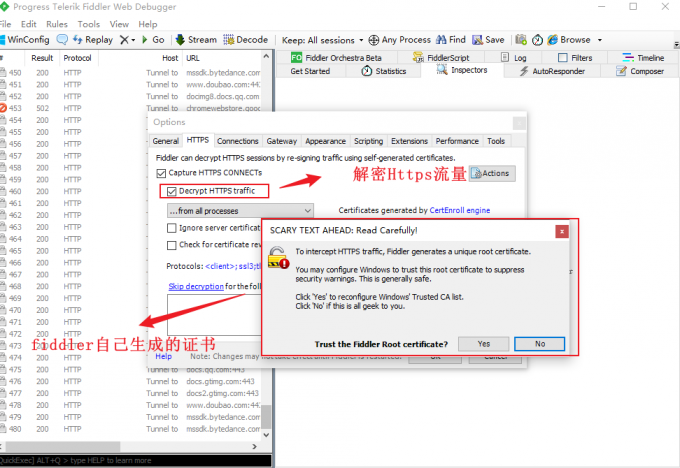The image size is (680, 468).
Task: Click down arrow on session list scrollbar
Action: click(x=266, y=435)
